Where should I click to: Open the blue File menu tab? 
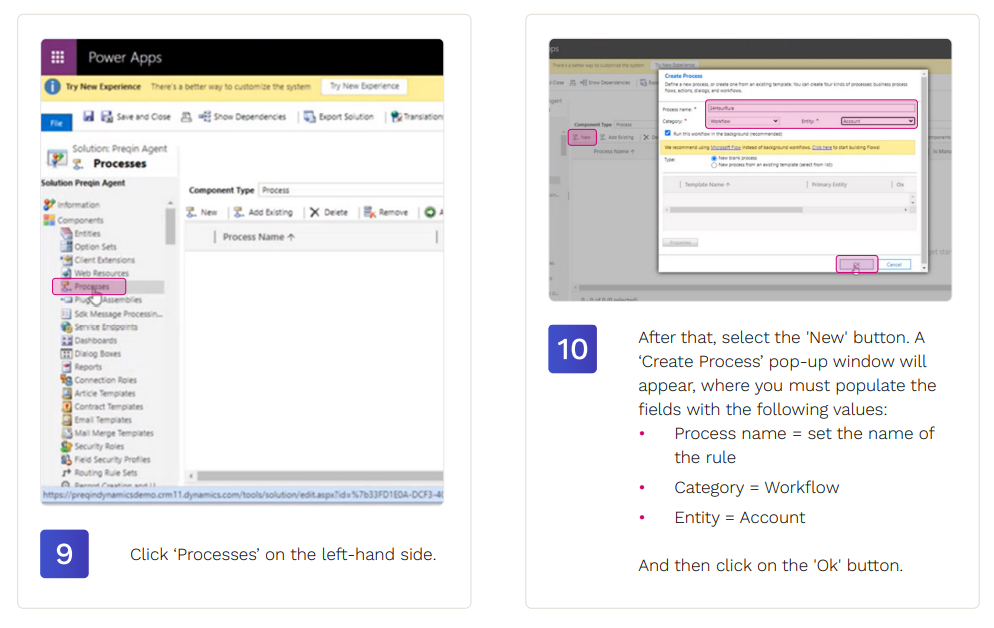(x=56, y=123)
